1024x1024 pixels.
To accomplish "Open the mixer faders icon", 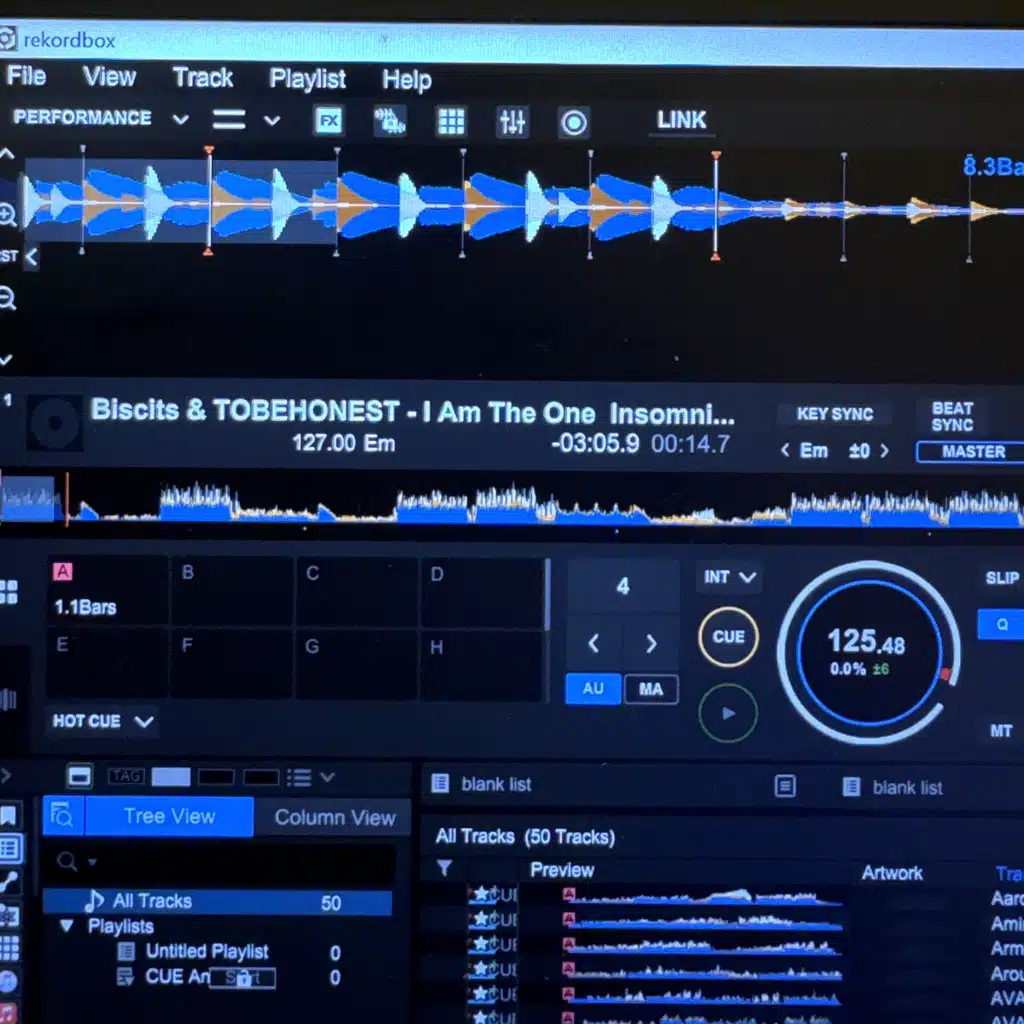I will [x=512, y=122].
